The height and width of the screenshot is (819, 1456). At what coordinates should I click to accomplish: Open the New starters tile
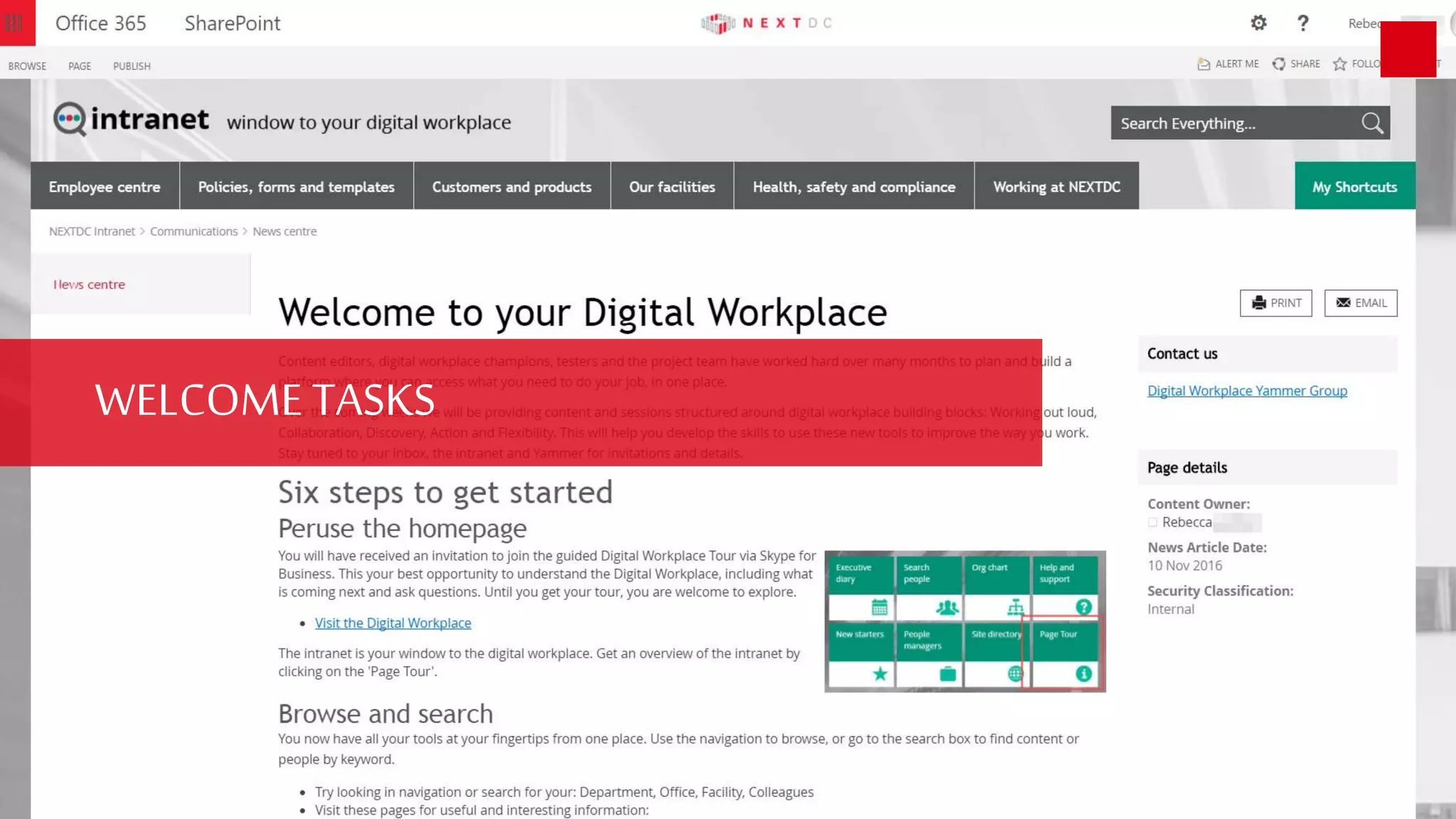[860, 653]
